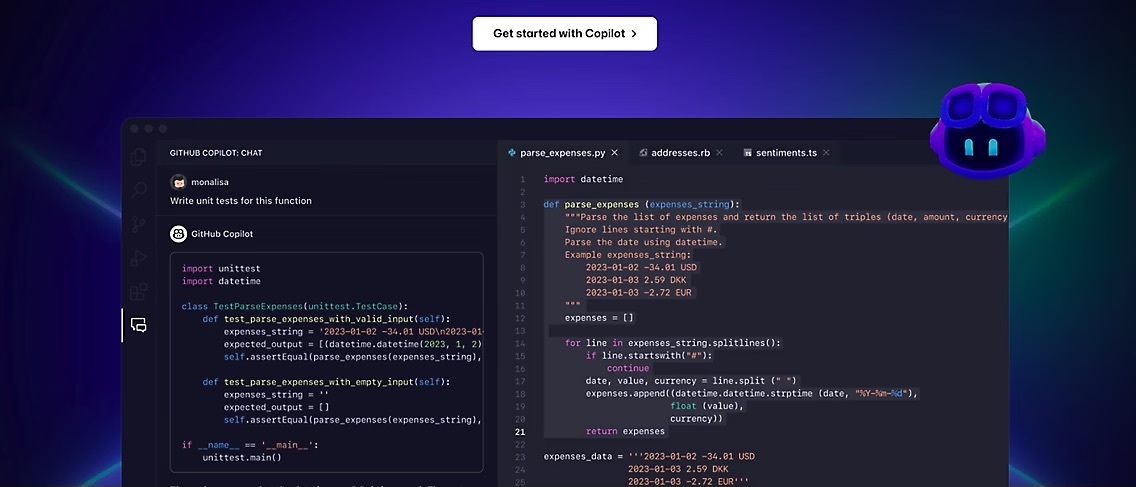Click def parse_expenses in the editor
This screenshot has height=487, width=1136.
pos(642,204)
